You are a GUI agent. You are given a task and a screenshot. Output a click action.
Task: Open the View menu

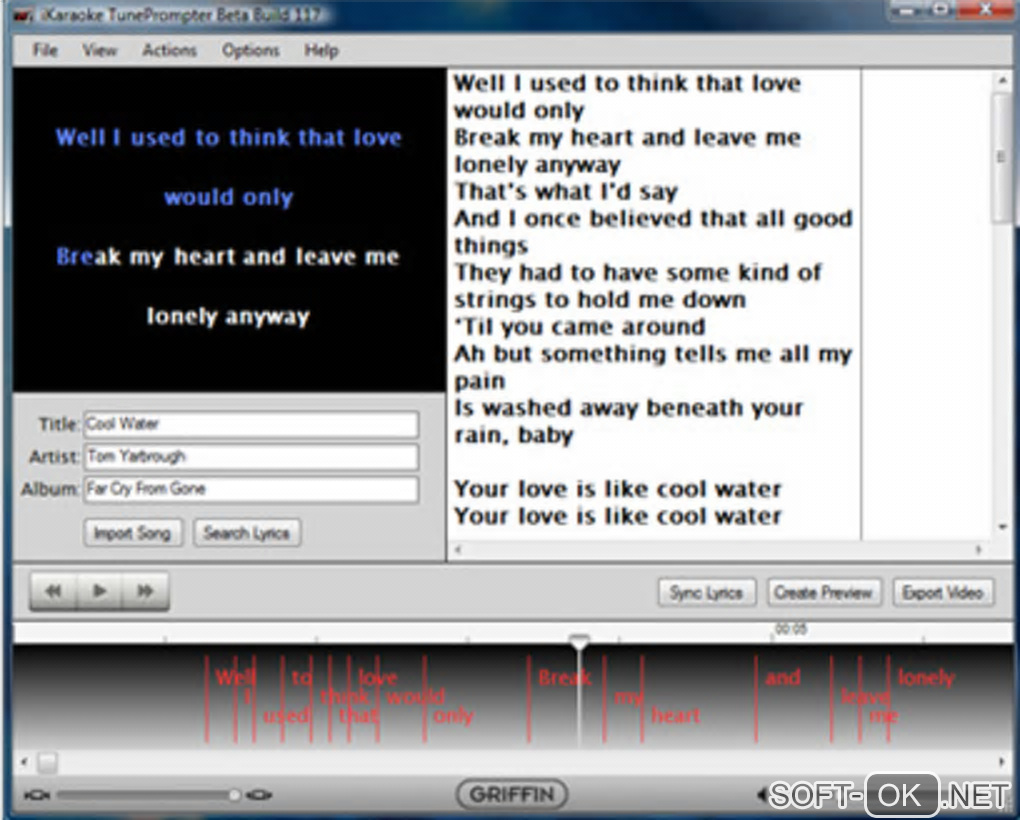click(99, 50)
